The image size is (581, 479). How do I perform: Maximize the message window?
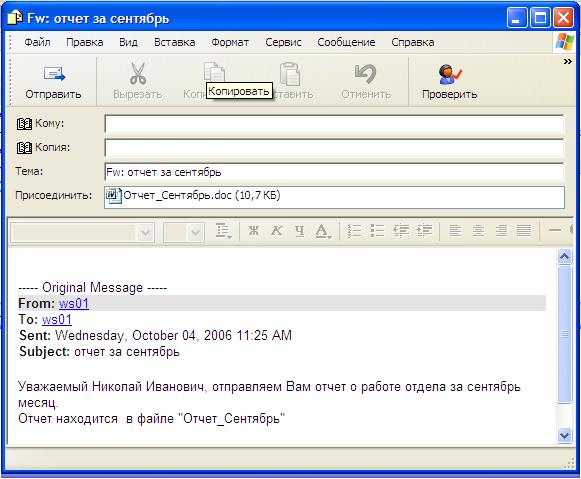(x=540, y=18)
